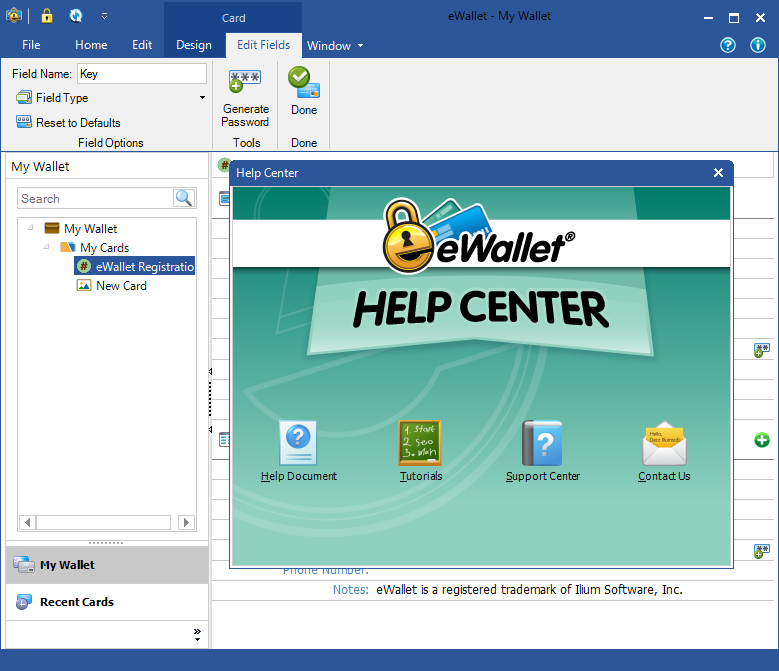The image size is (779, 671).
Task: Select My Wallet in the tree
Action: pyautogui.click(x=90, y=228)
